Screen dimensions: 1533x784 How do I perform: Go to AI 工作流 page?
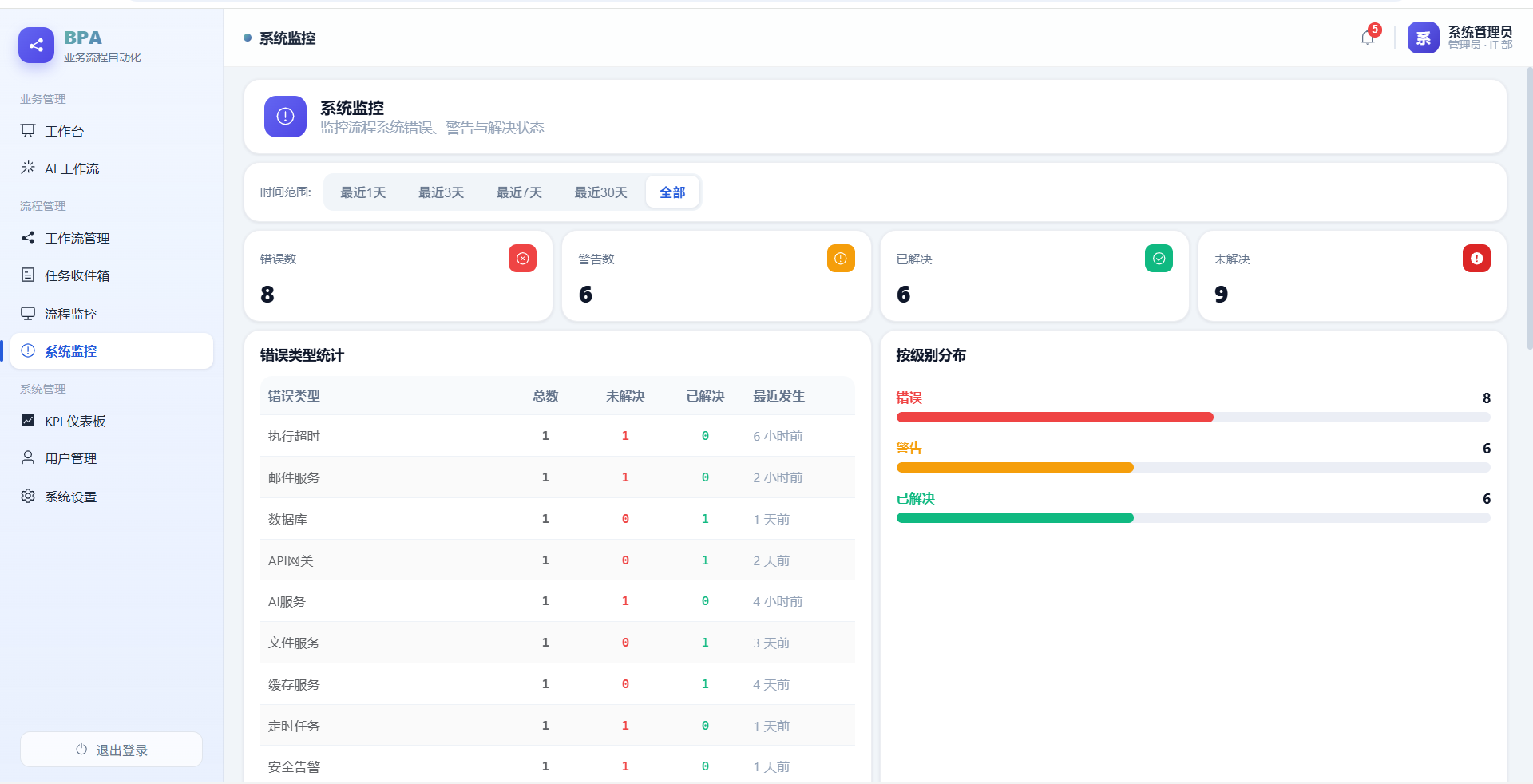pos(112,168)
